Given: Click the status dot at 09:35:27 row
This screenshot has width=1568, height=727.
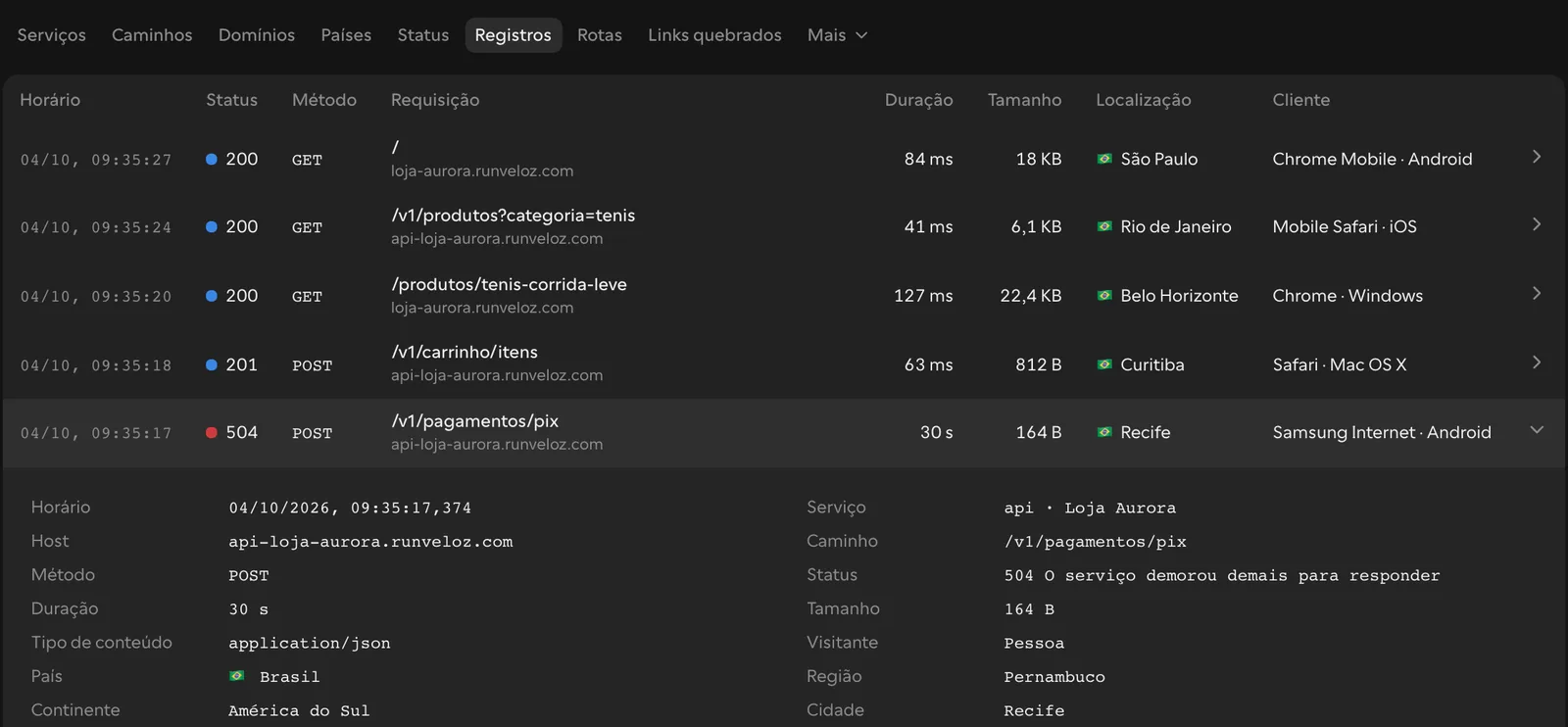Looking at the screenshot, I should 212,159.
